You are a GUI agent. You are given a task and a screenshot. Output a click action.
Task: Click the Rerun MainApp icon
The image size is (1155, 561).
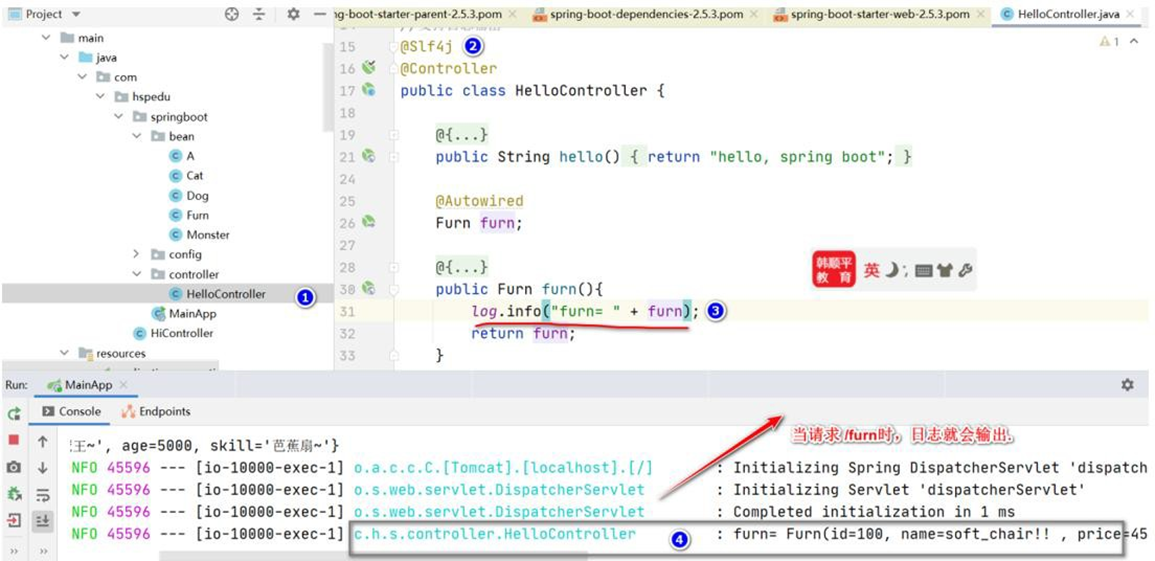click(x=14, y=413)
